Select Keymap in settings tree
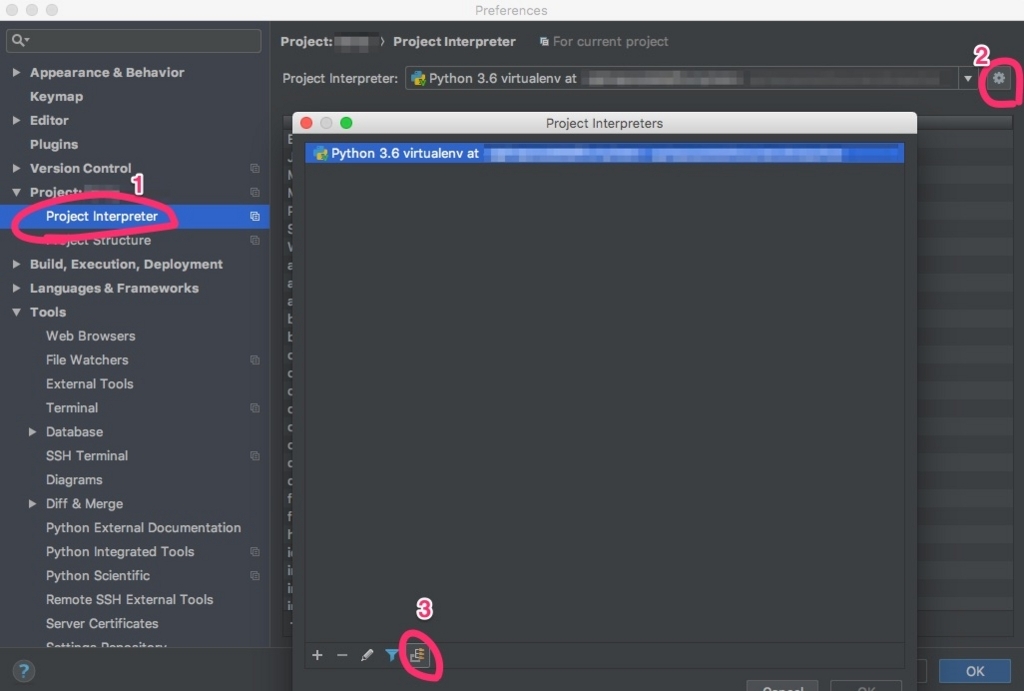This screenshot has height=691, width=1024. point(56,97)
